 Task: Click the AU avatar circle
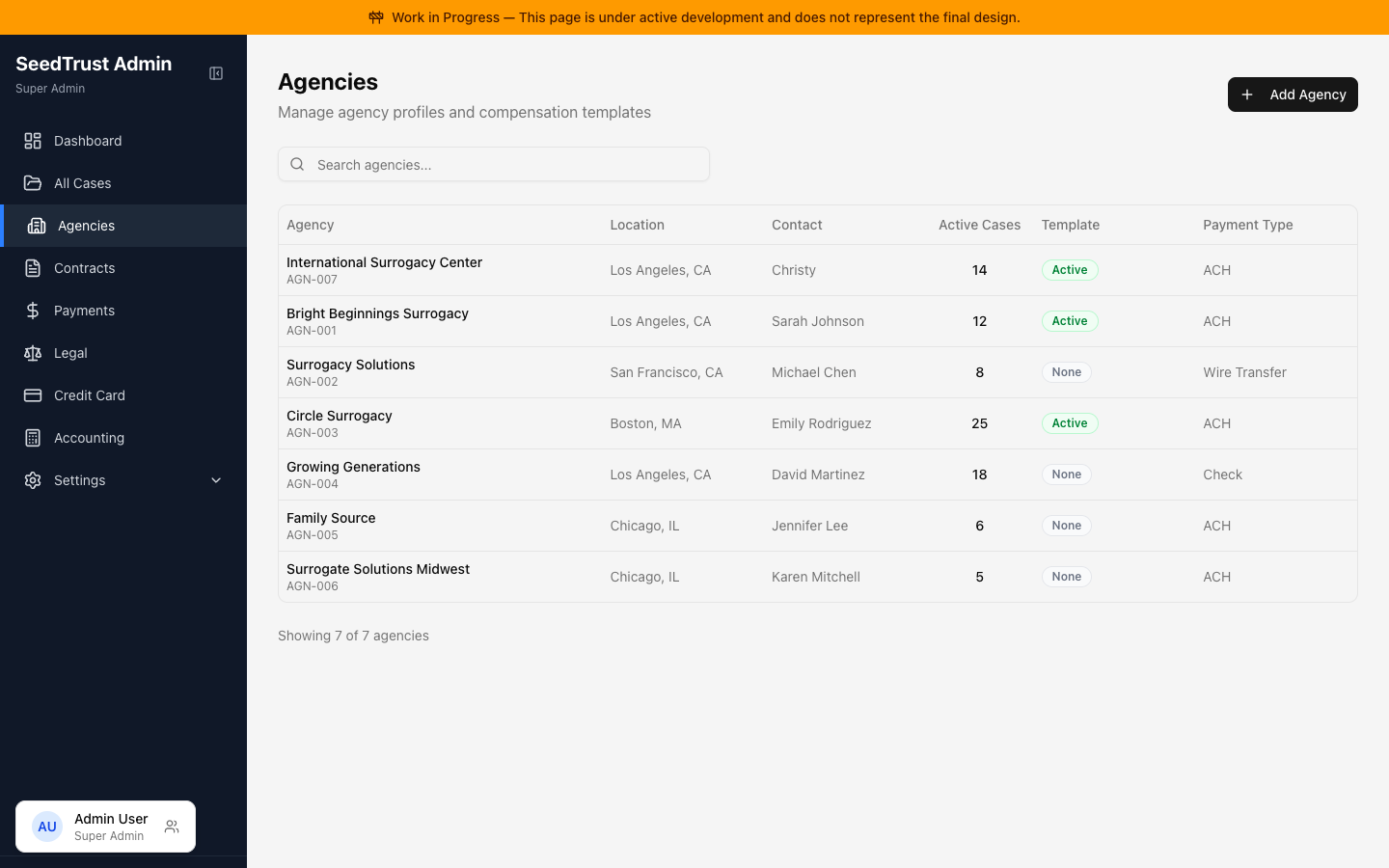(x=47, y=827)
